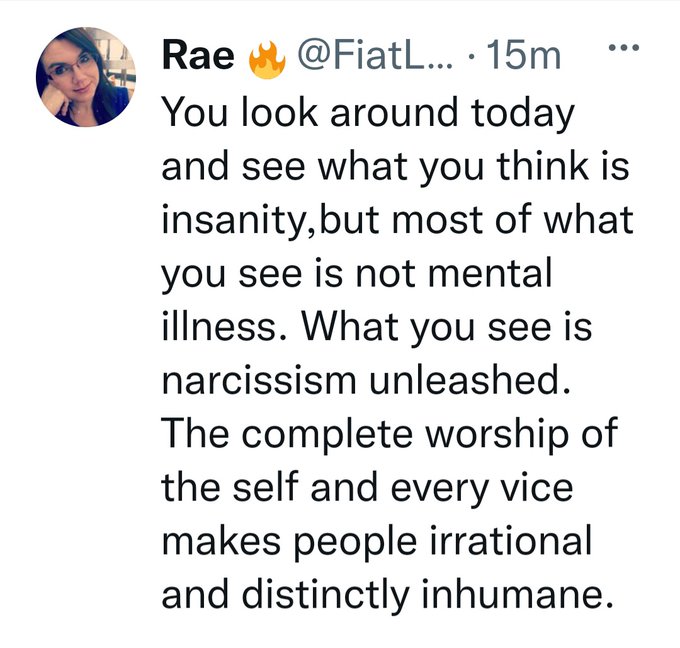Click the line "and see what you think is"
The width and height of the screenshot is (680, 648).
pyautogui.click(x=395, y=167)
